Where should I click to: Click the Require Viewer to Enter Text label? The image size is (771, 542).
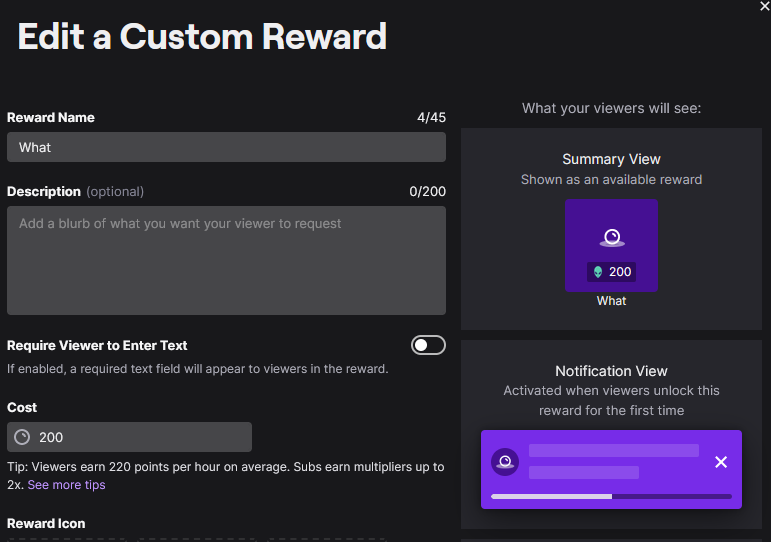point(97,345)
